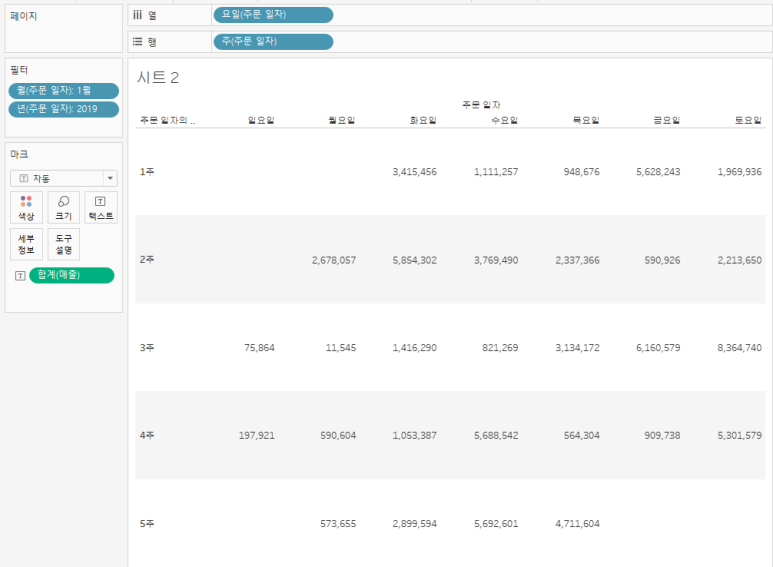Click the cell value 2,337,366

click(577, 260)
